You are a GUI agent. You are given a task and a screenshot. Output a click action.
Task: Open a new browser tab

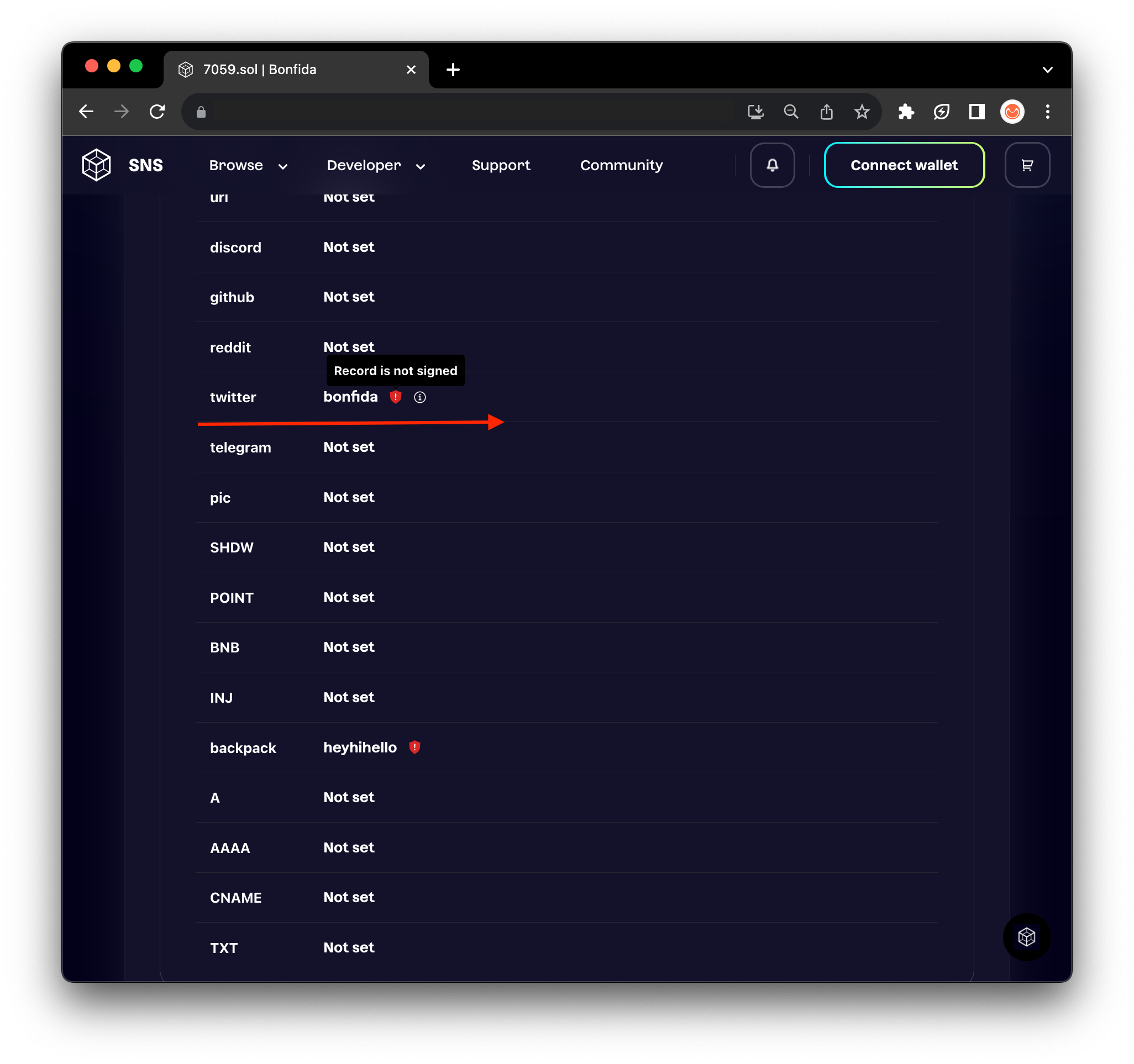pyautogui.click(x=453, y=70)
